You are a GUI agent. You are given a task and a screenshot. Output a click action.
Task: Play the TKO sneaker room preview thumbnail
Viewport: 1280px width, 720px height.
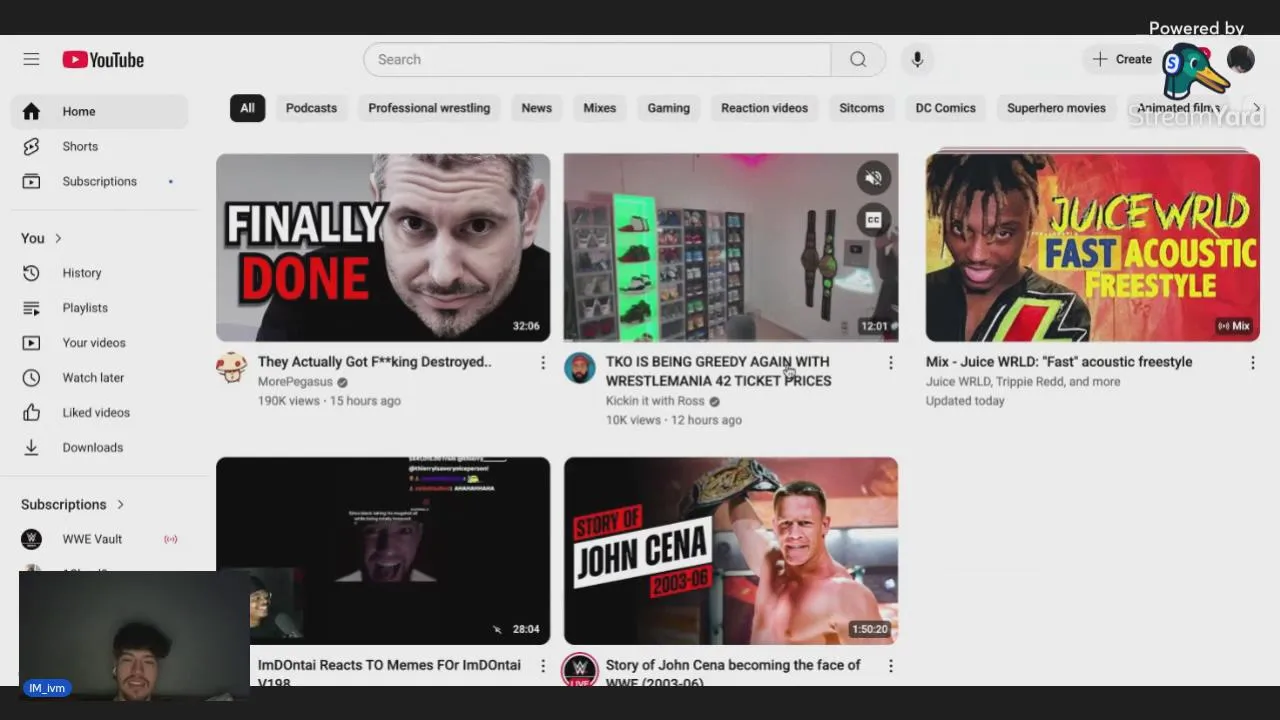tap(731, 248)
